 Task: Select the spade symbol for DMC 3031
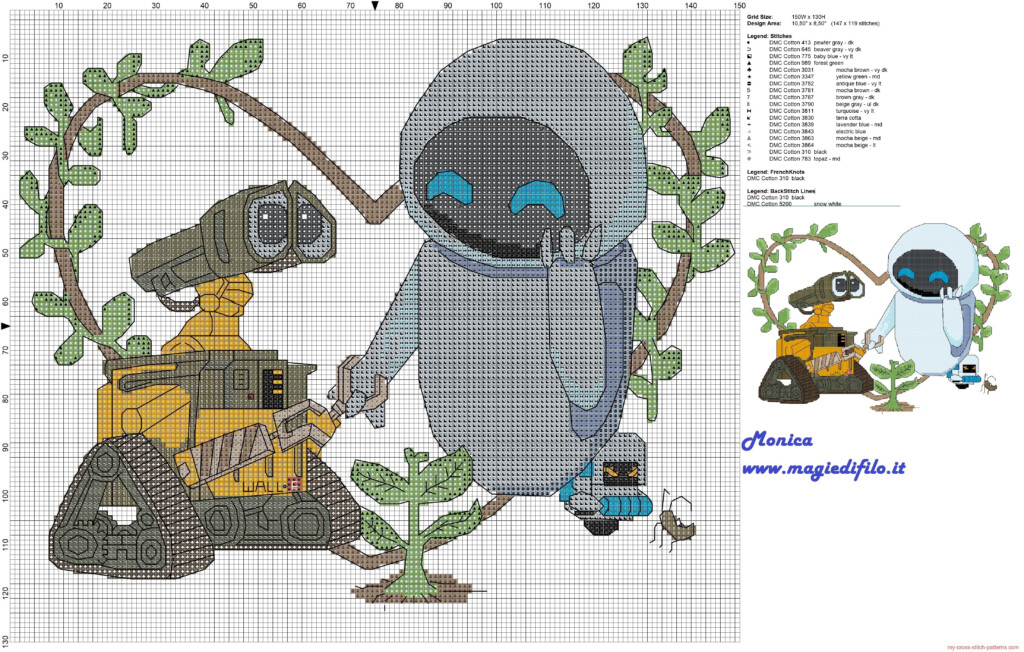(x=749, y=70)
